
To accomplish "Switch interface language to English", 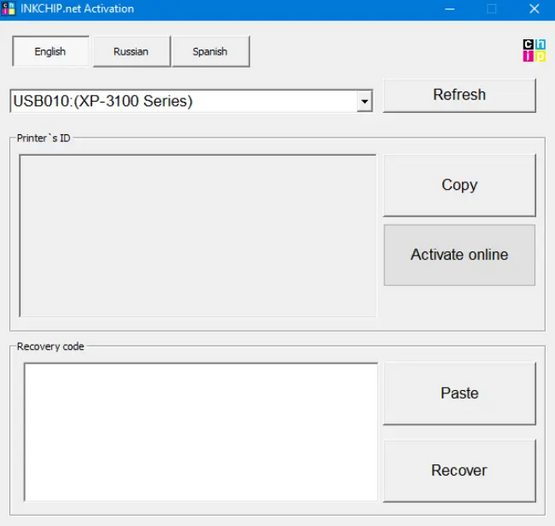I will [50, 51].
